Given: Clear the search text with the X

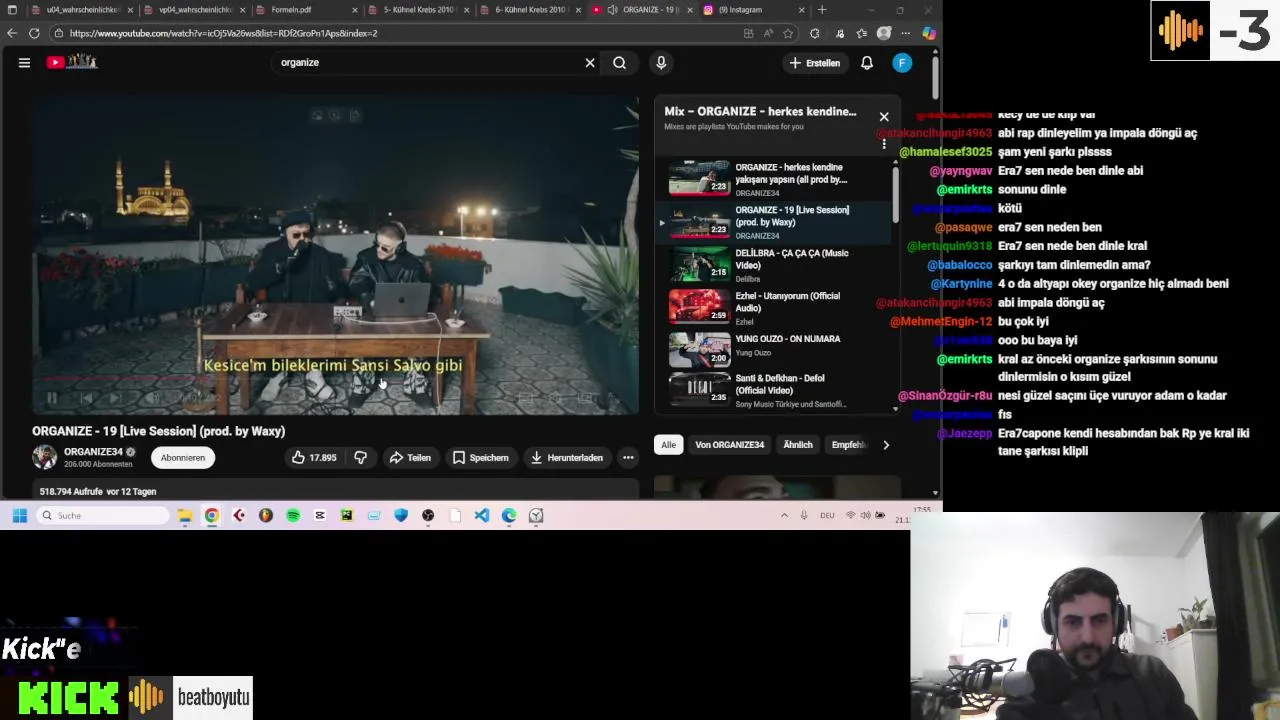Looking at the screenshot, I should [x=590, y=63].
